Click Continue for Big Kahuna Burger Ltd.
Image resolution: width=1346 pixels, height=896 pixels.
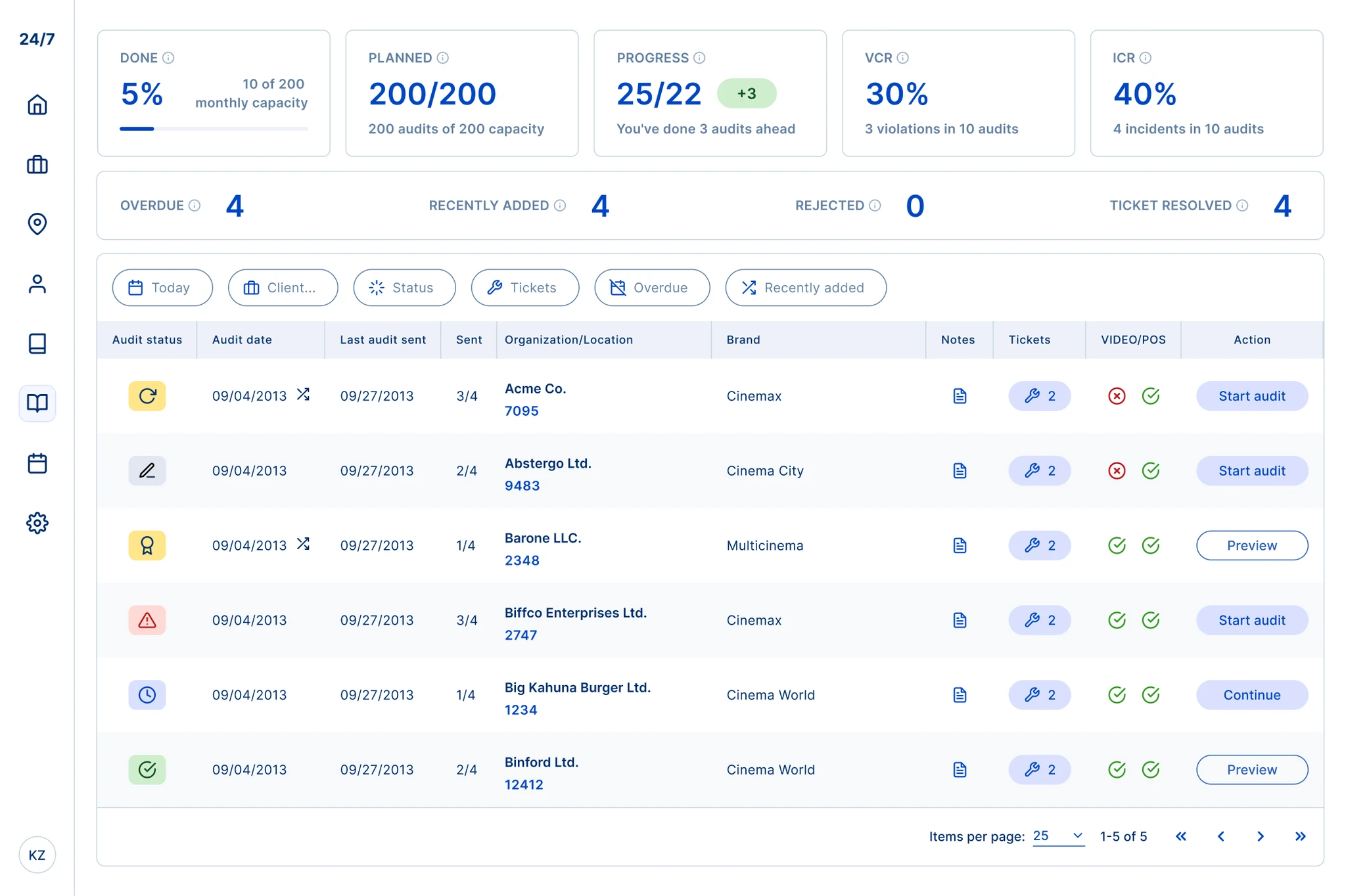[1251, 695]
